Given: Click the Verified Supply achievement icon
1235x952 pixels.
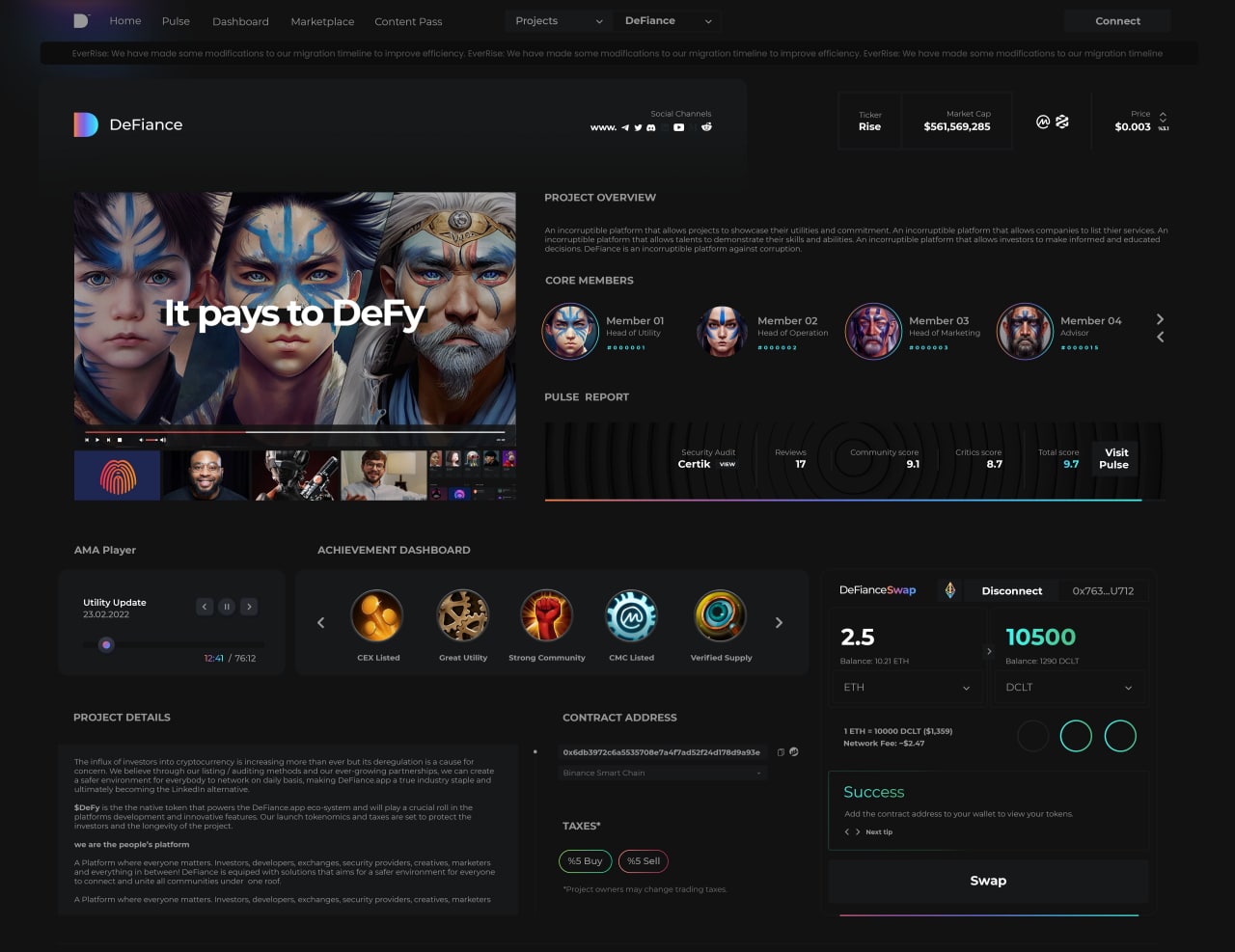Looking at the screenshot, I should [720, 614].
